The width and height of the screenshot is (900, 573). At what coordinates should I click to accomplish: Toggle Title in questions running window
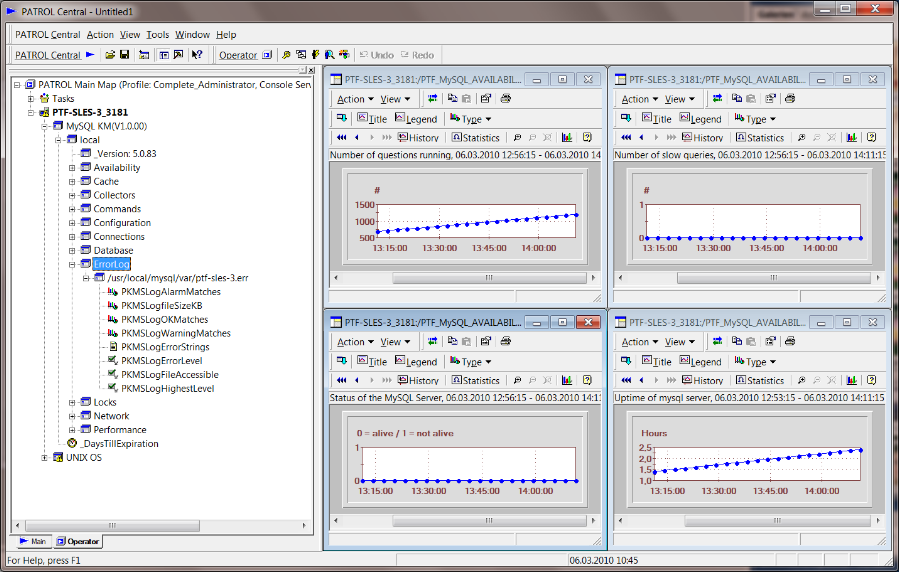pos(372,119)
